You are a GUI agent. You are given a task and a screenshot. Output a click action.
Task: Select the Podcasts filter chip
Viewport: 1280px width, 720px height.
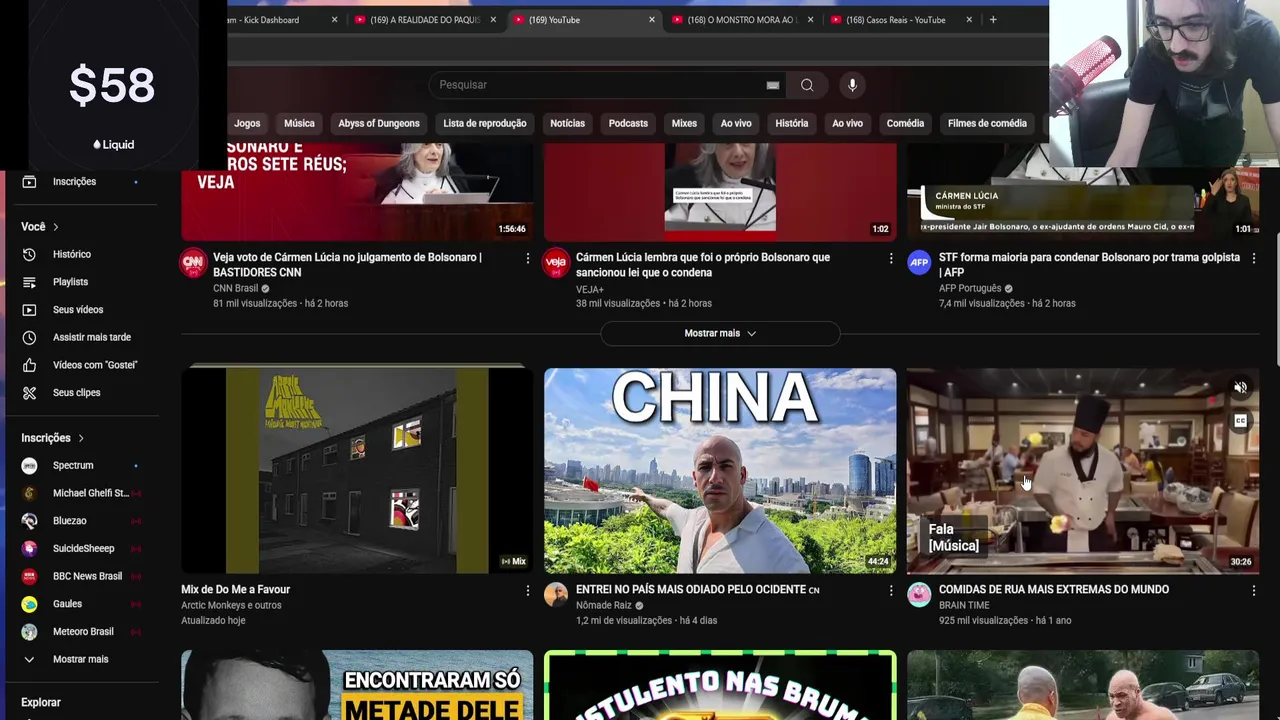point(628,123)
